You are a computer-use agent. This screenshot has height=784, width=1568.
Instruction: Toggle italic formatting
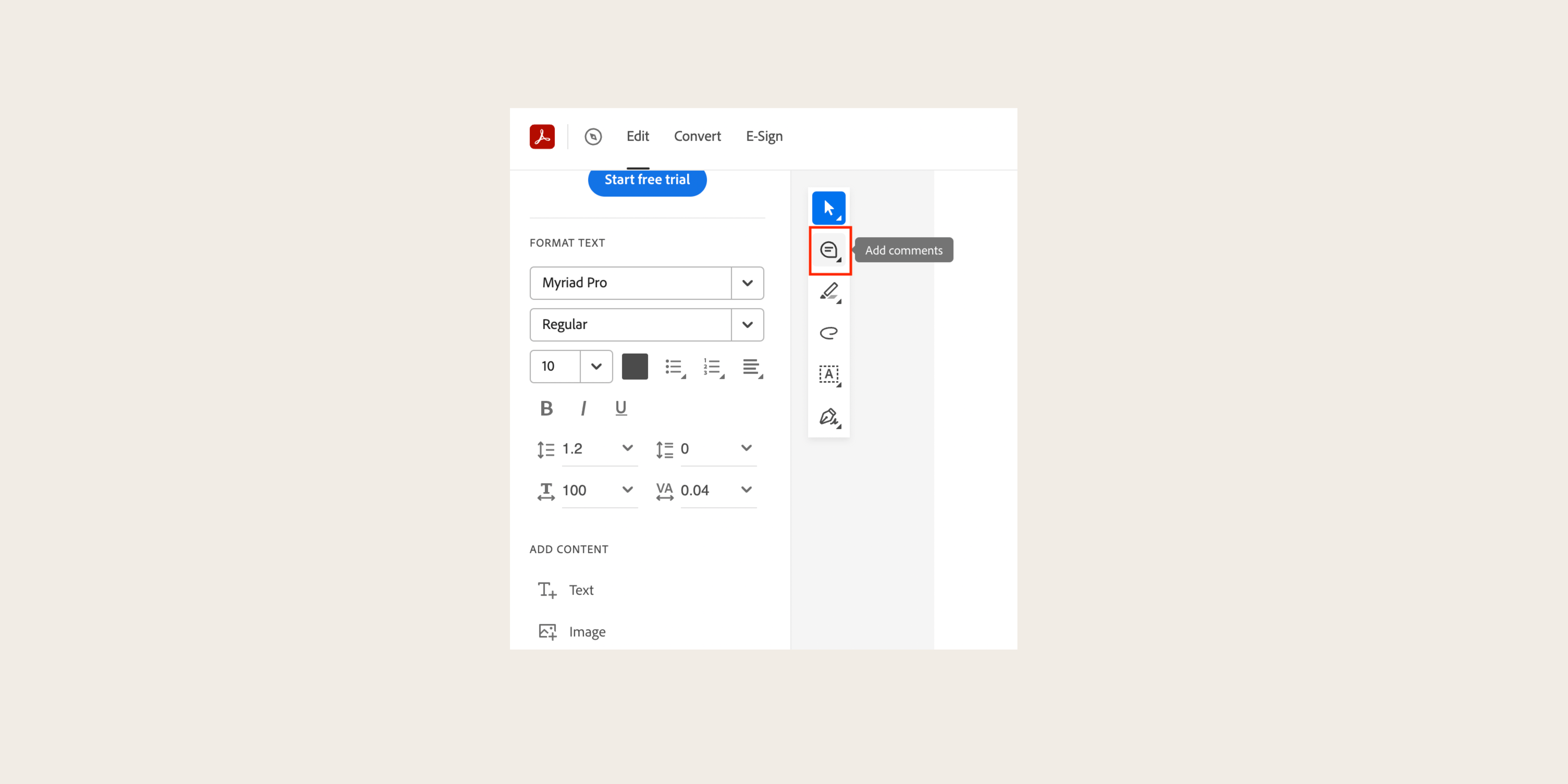(583, 408)
